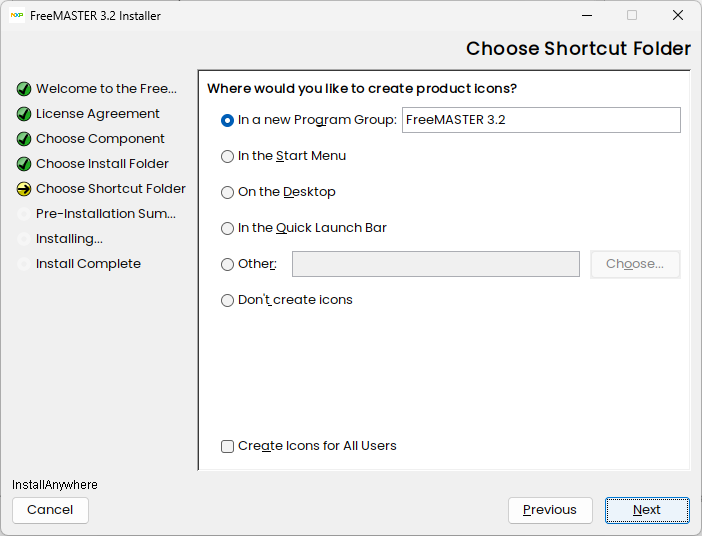Image resolution: width=702 pixels, height=536 pixels.
Task: Click the grey step bullet beside Install Complete
Action: coord(24,264)
